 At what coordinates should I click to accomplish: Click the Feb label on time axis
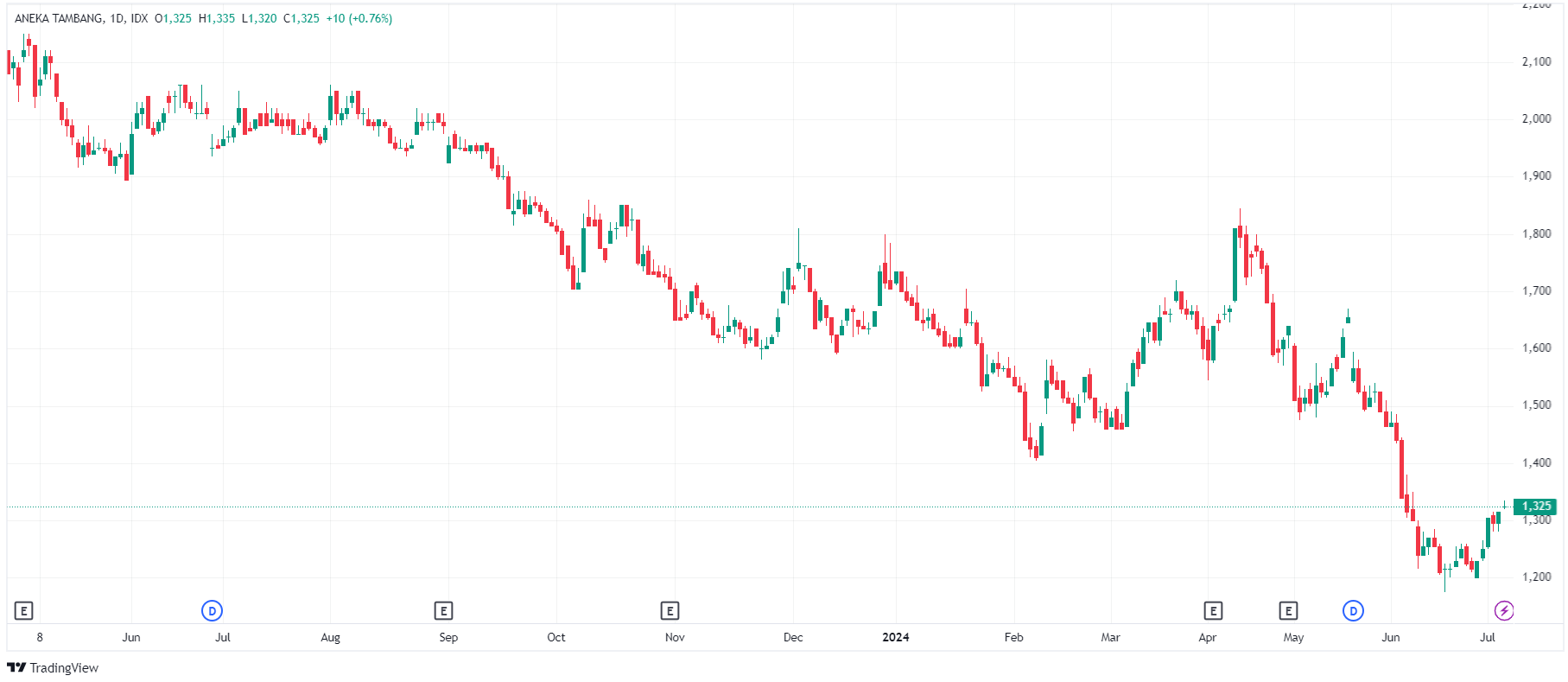(1013, 638)
